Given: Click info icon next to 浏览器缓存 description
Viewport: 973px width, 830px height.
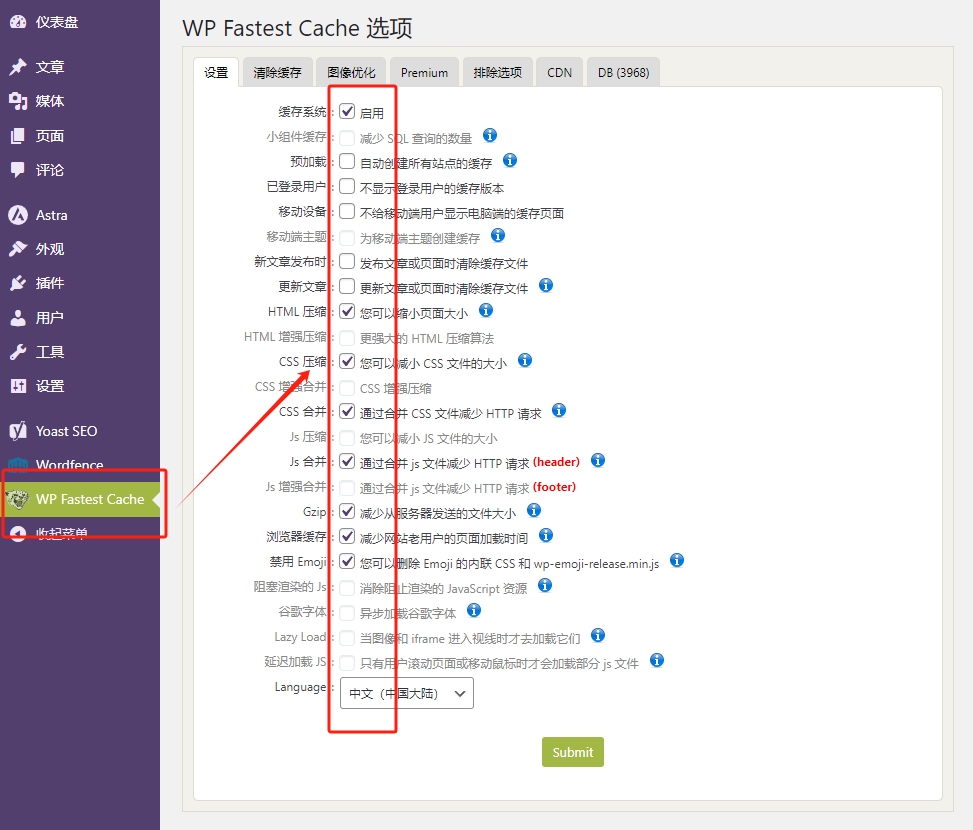Looking at the screenshot, I should coord(545,535).
